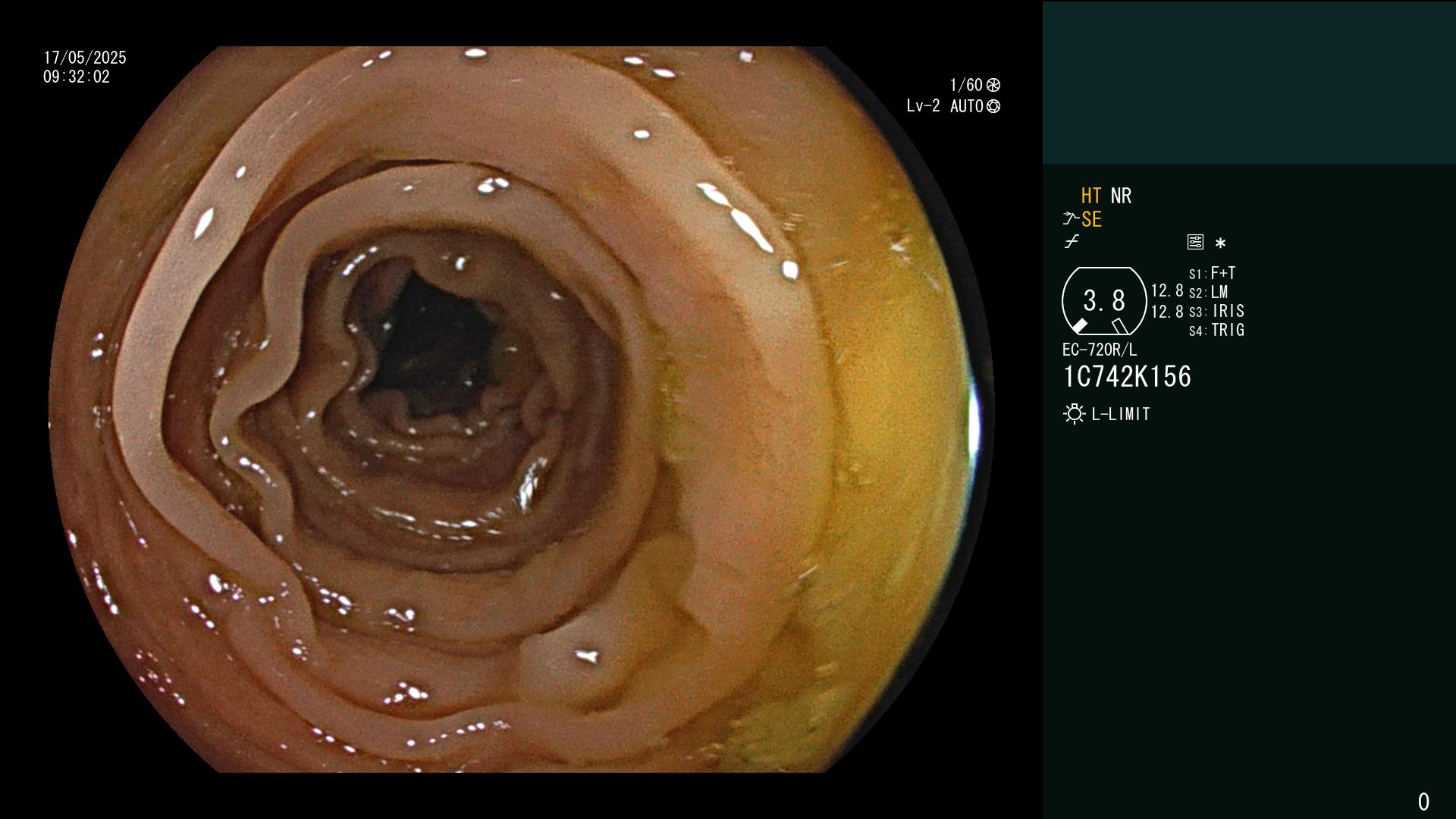
Task: Click the scope model EC-720R/L text
Action: tap(1100, 350)
